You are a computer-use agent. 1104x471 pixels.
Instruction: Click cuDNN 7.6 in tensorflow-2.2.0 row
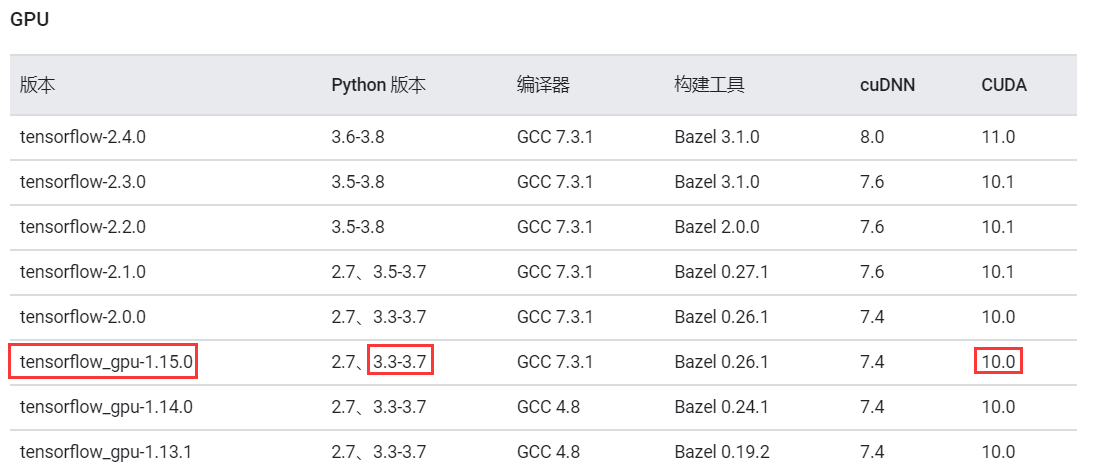872,227
